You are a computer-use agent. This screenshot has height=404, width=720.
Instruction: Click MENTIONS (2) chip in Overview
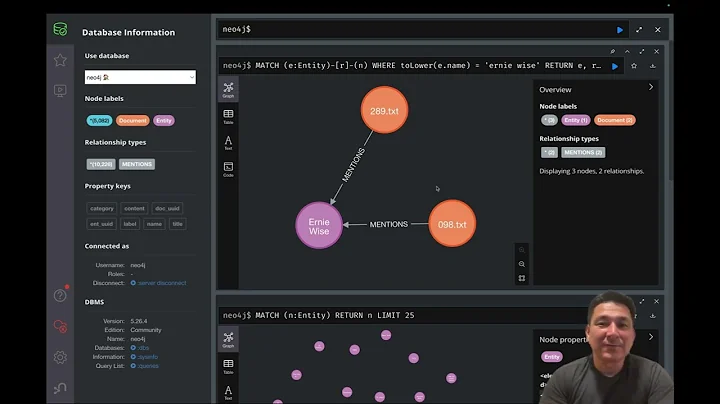583,152
